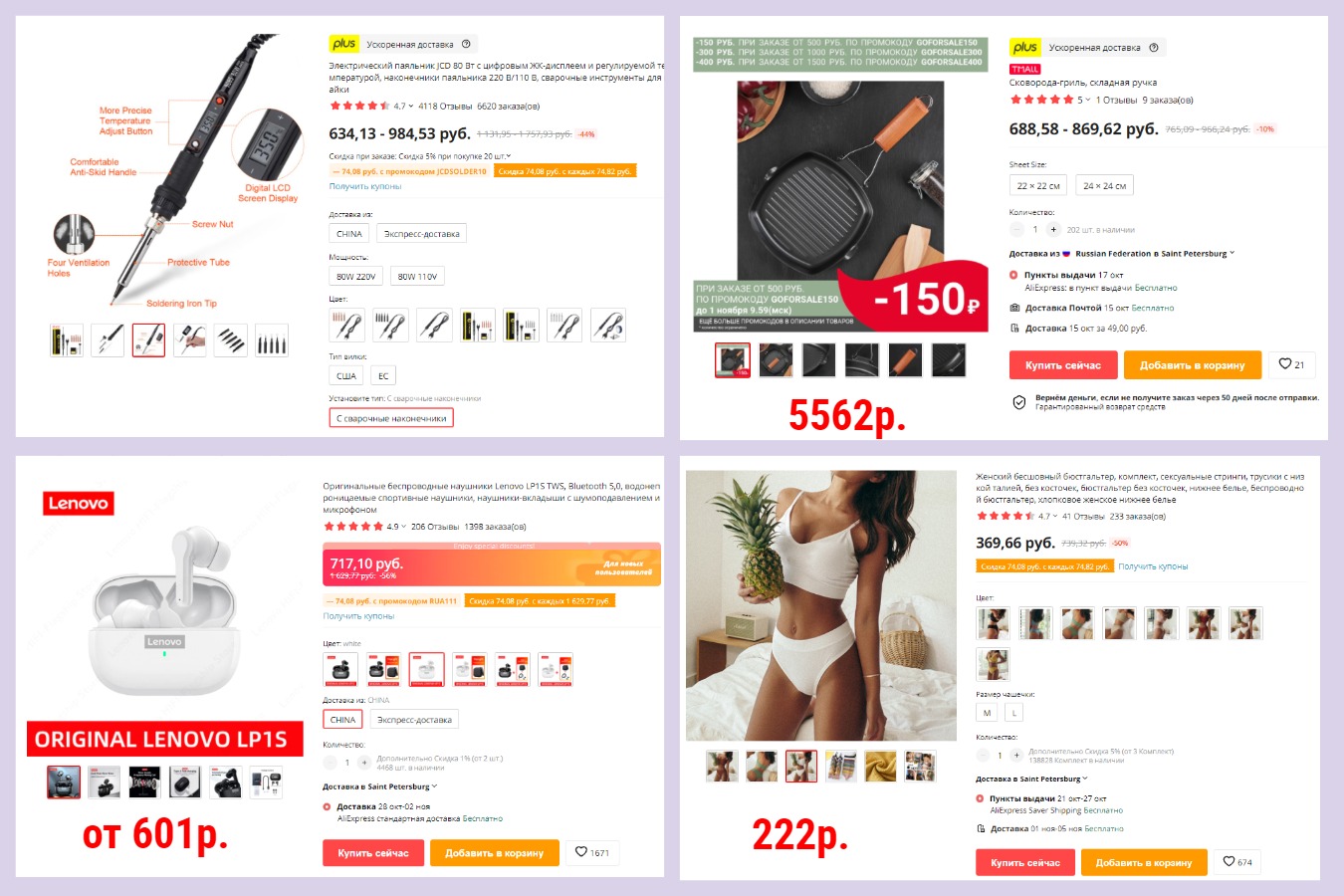The width and height of the screenshot is (1344, 896).
Task: Click Получить купоны link on bra set listing
Action: click(1153, 566)
